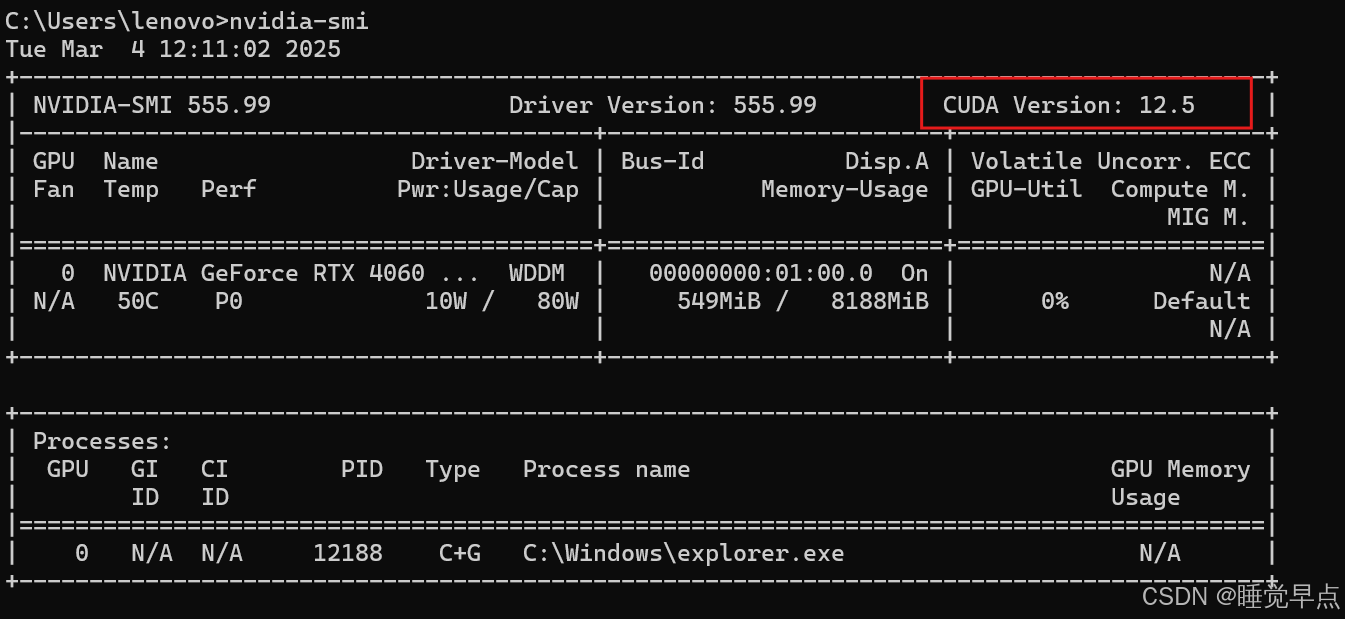Image resolution: width=1345 pixels, height=619 pixels.
Task: Click the Perf column header
Action: 229,189
